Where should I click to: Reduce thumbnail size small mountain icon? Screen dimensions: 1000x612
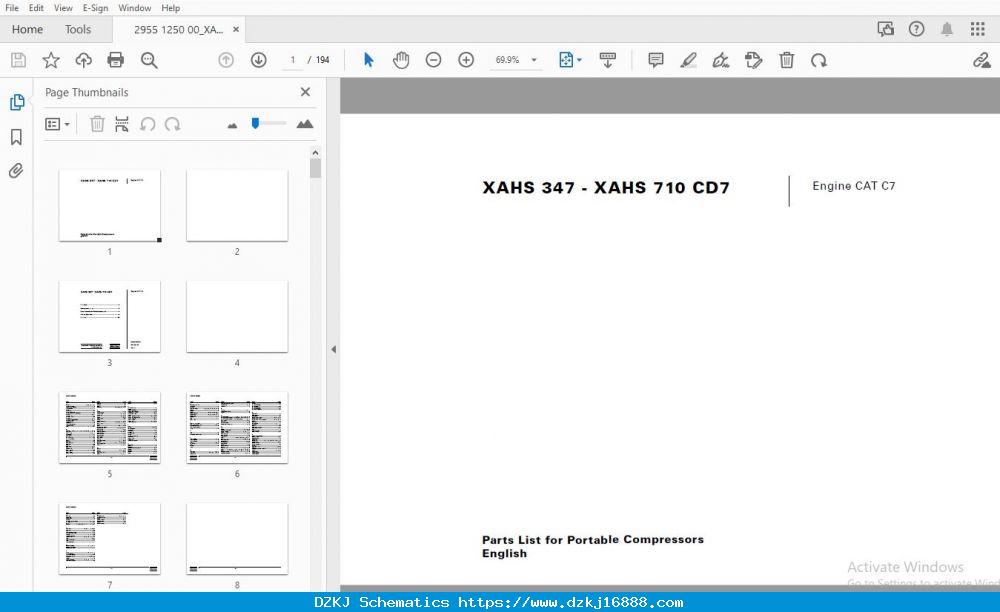pyautogui.click(x=232, y=126)
